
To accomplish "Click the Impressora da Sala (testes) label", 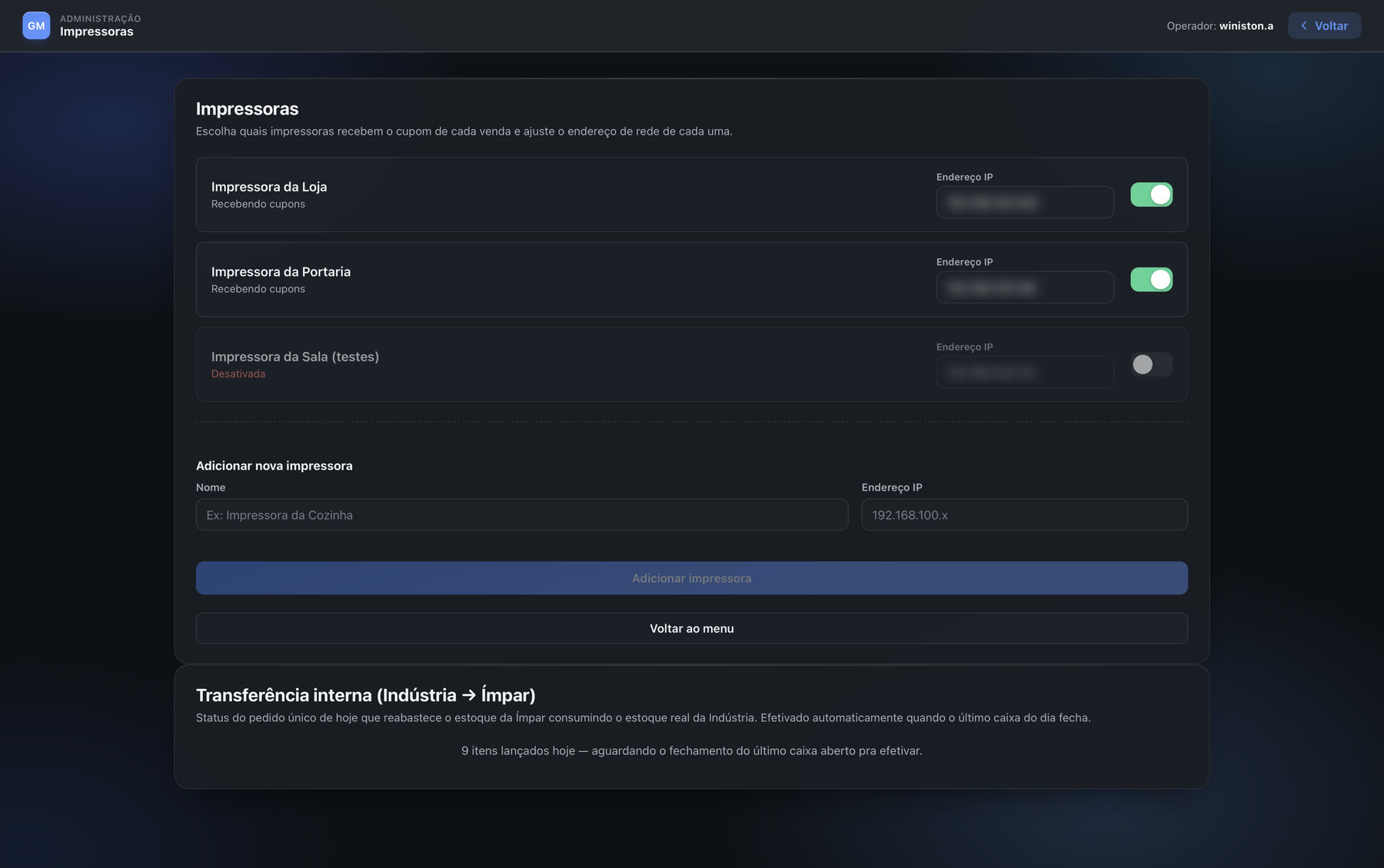I will coord(295,357).
